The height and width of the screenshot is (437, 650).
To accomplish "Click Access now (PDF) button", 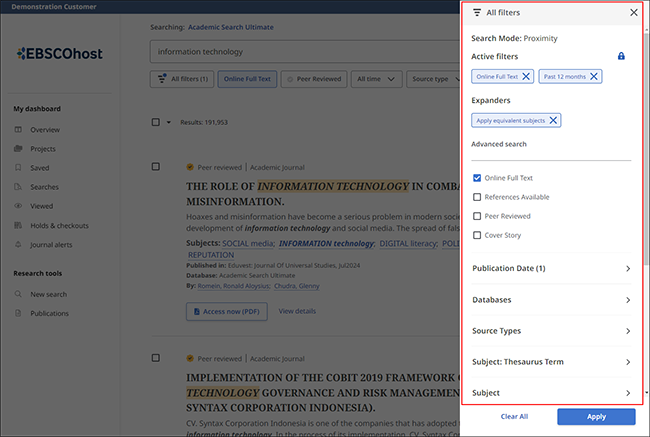I will pos(226,311).
